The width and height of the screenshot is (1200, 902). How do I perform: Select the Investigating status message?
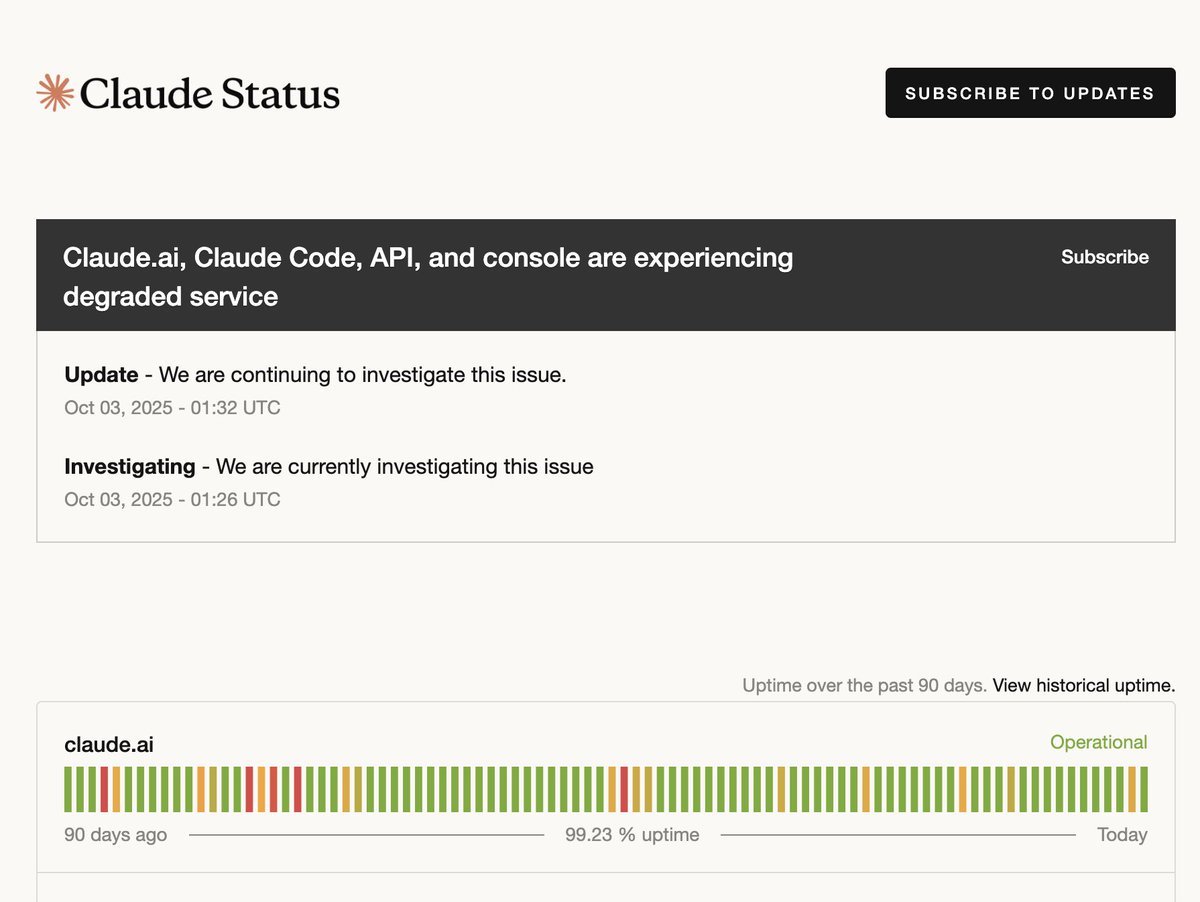point(329,466)
